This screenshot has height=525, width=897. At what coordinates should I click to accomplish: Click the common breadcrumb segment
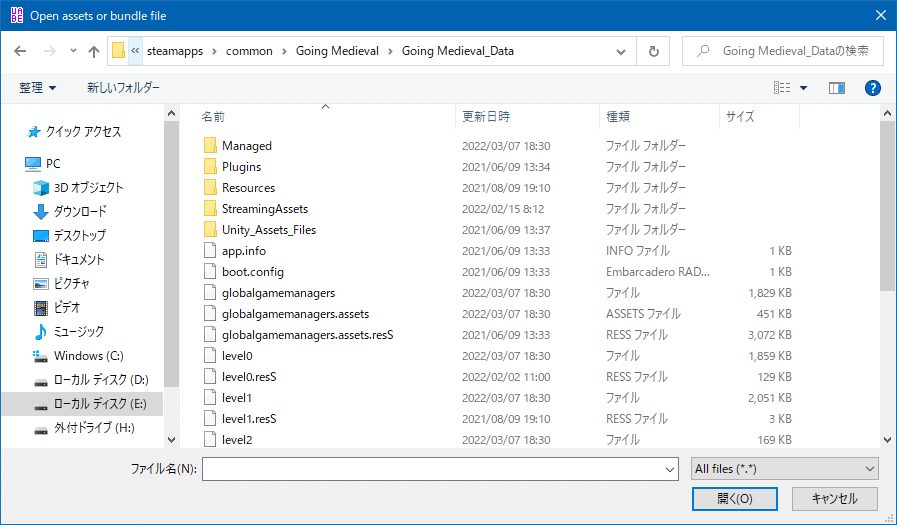coord(249,51)
